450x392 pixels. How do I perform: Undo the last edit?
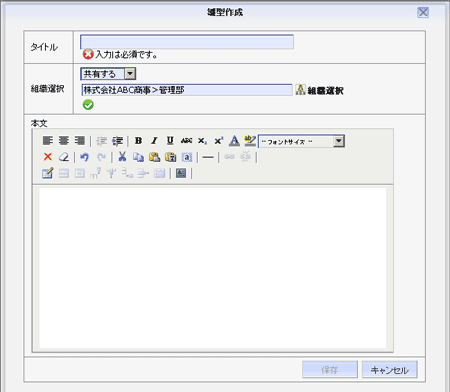pyautogui.click(x=85, y=157)
